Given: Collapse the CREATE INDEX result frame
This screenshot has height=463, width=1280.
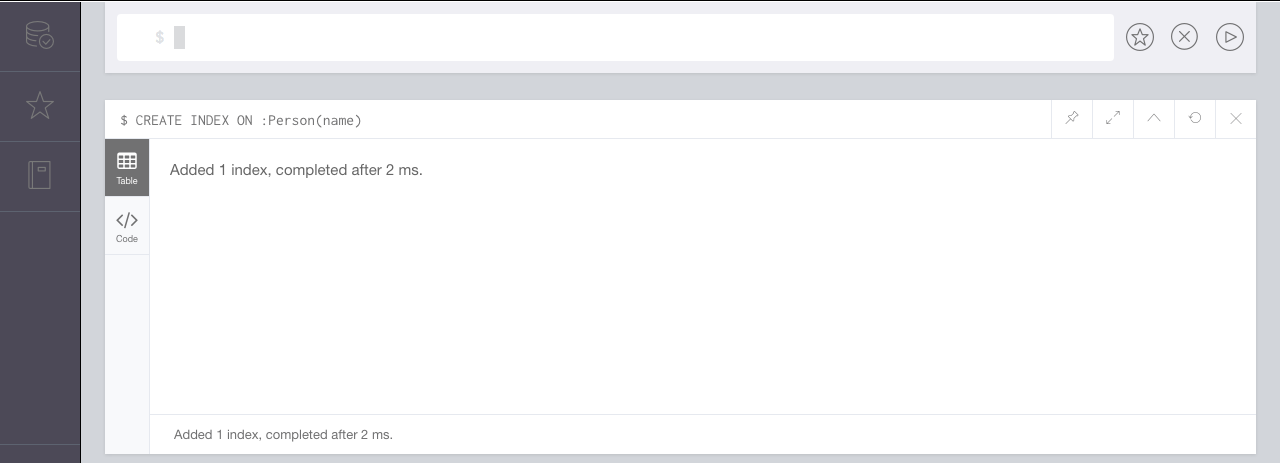Looking at the screenshot, I should pyautogui.click(x=1154, y=119).
